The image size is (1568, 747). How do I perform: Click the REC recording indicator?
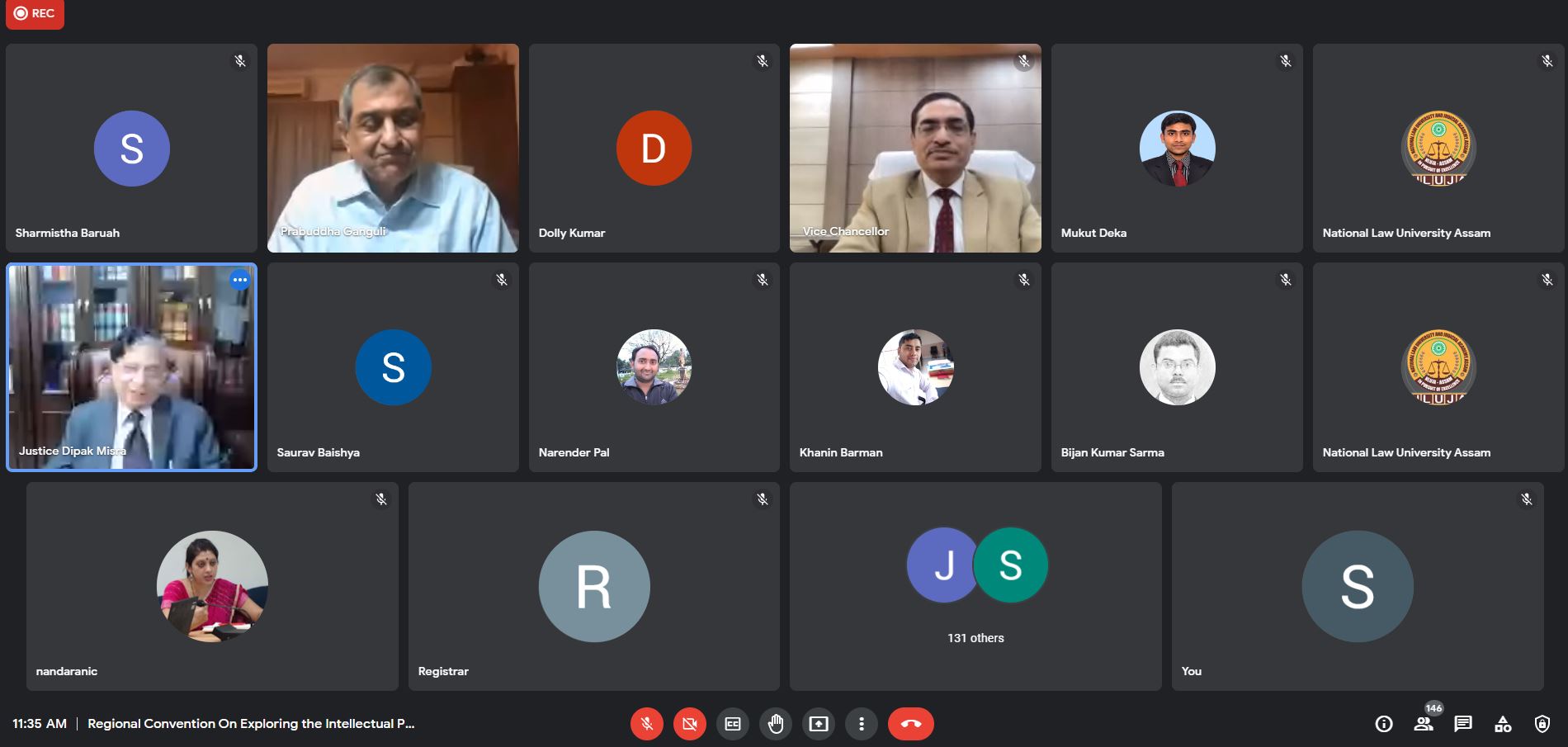[35, 14]
